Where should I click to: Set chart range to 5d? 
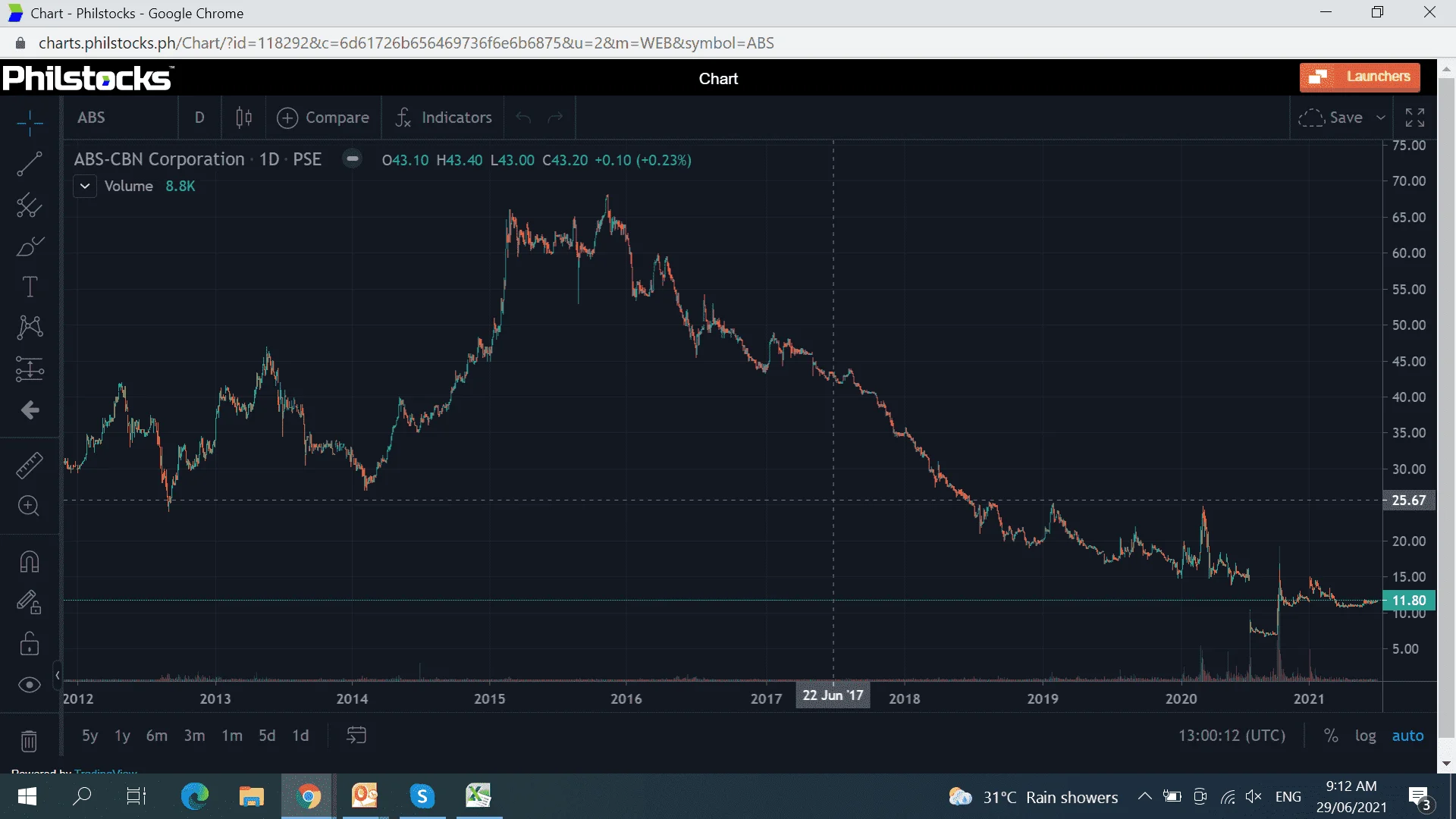267,736
